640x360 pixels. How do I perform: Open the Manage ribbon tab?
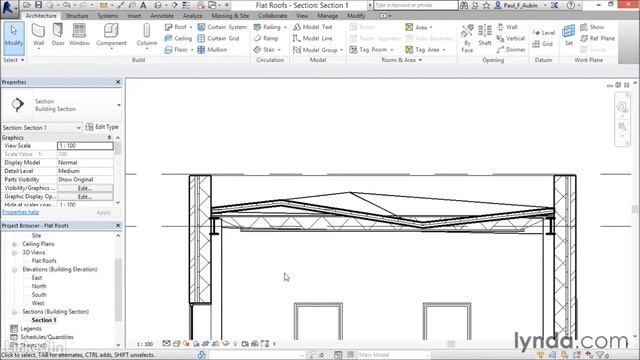point(328,16)
